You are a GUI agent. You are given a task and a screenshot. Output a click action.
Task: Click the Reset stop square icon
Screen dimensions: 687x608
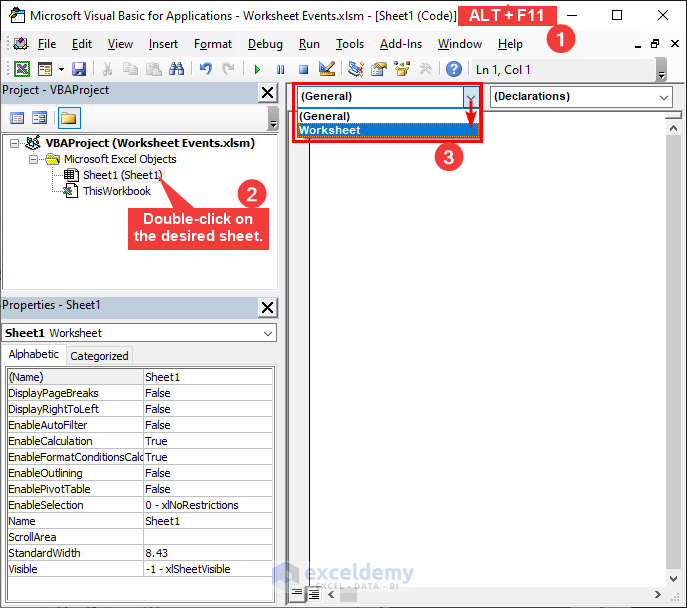[x=303, y=69]
